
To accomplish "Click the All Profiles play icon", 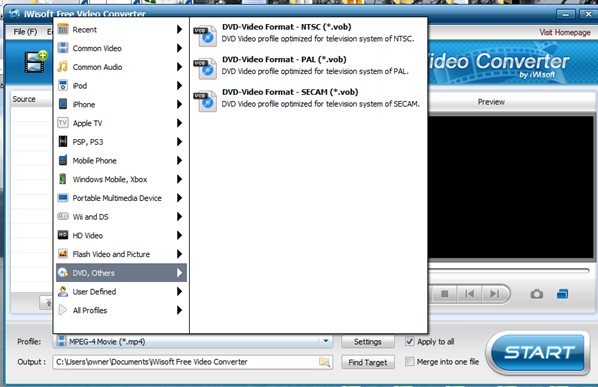I will pos(63,310).
